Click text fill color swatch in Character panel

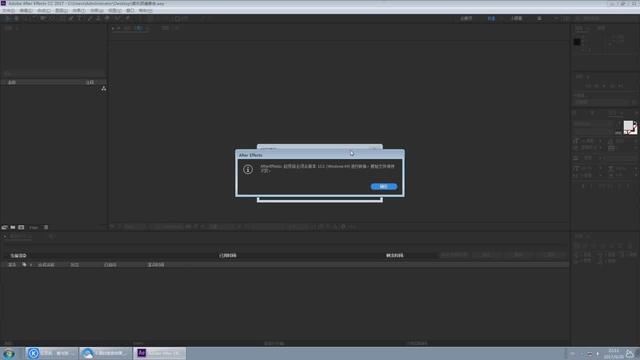[628, 126]
